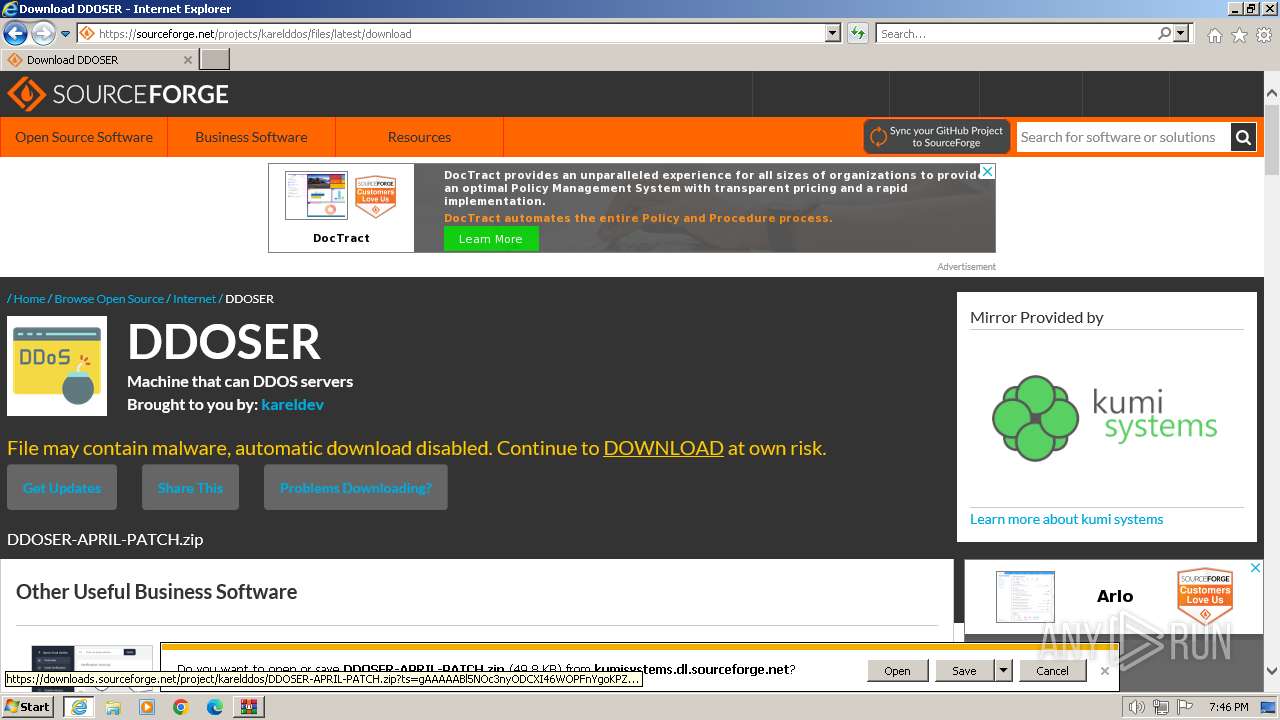Image resolution: width=1280 pixels, height=720 pixels.
Task: Open Internet Explorer from the taskbar
Action: click(79, 707)
